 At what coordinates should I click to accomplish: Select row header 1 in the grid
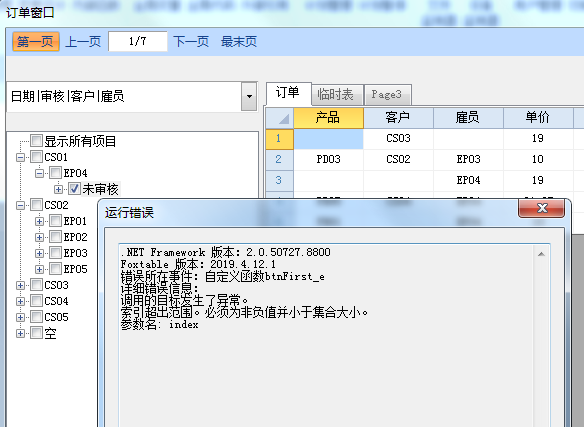(x=280, y=139)
